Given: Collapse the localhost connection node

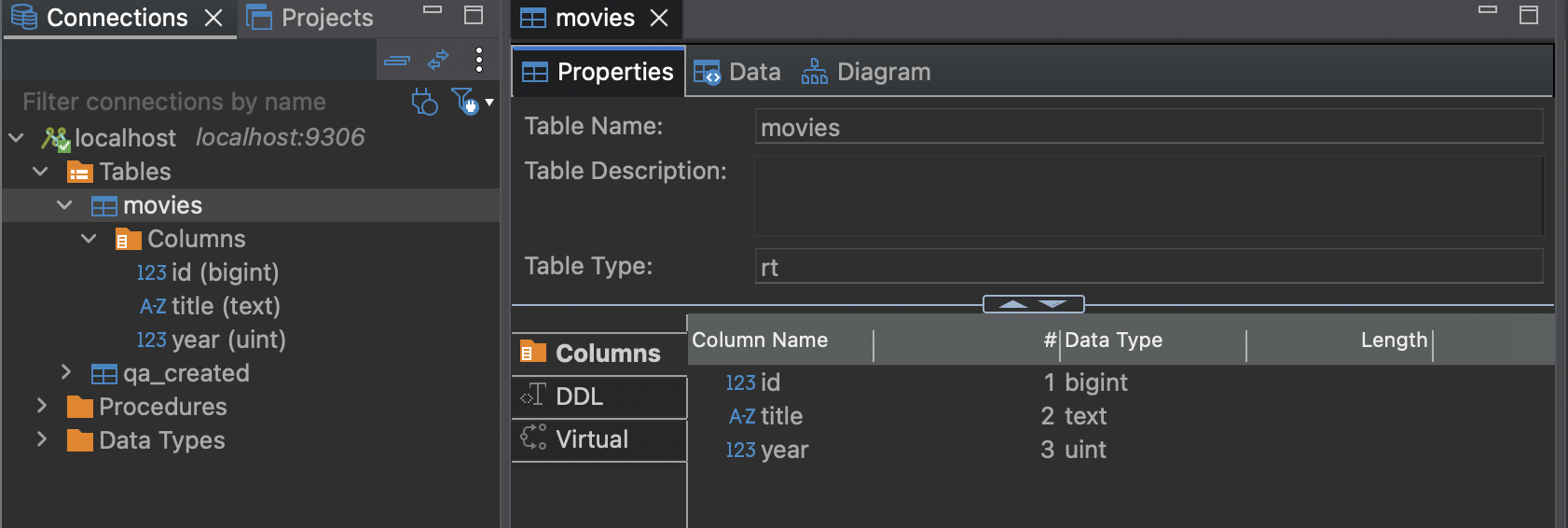Looking at the screenshot, I should coord(16,138).
